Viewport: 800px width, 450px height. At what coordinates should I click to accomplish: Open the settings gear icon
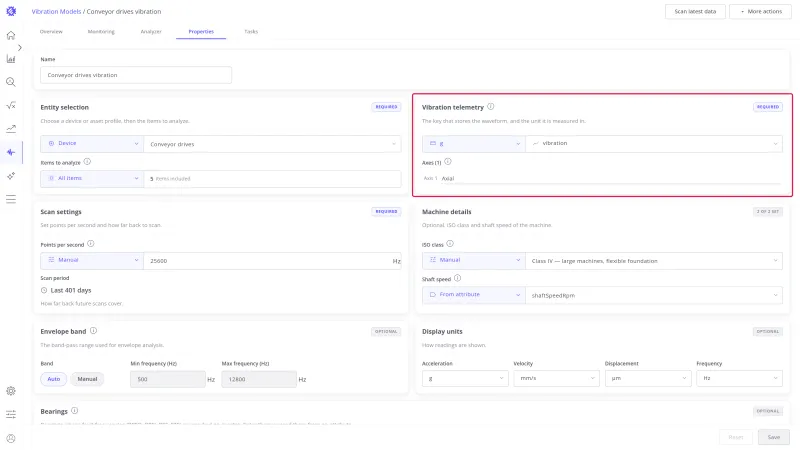11,391
